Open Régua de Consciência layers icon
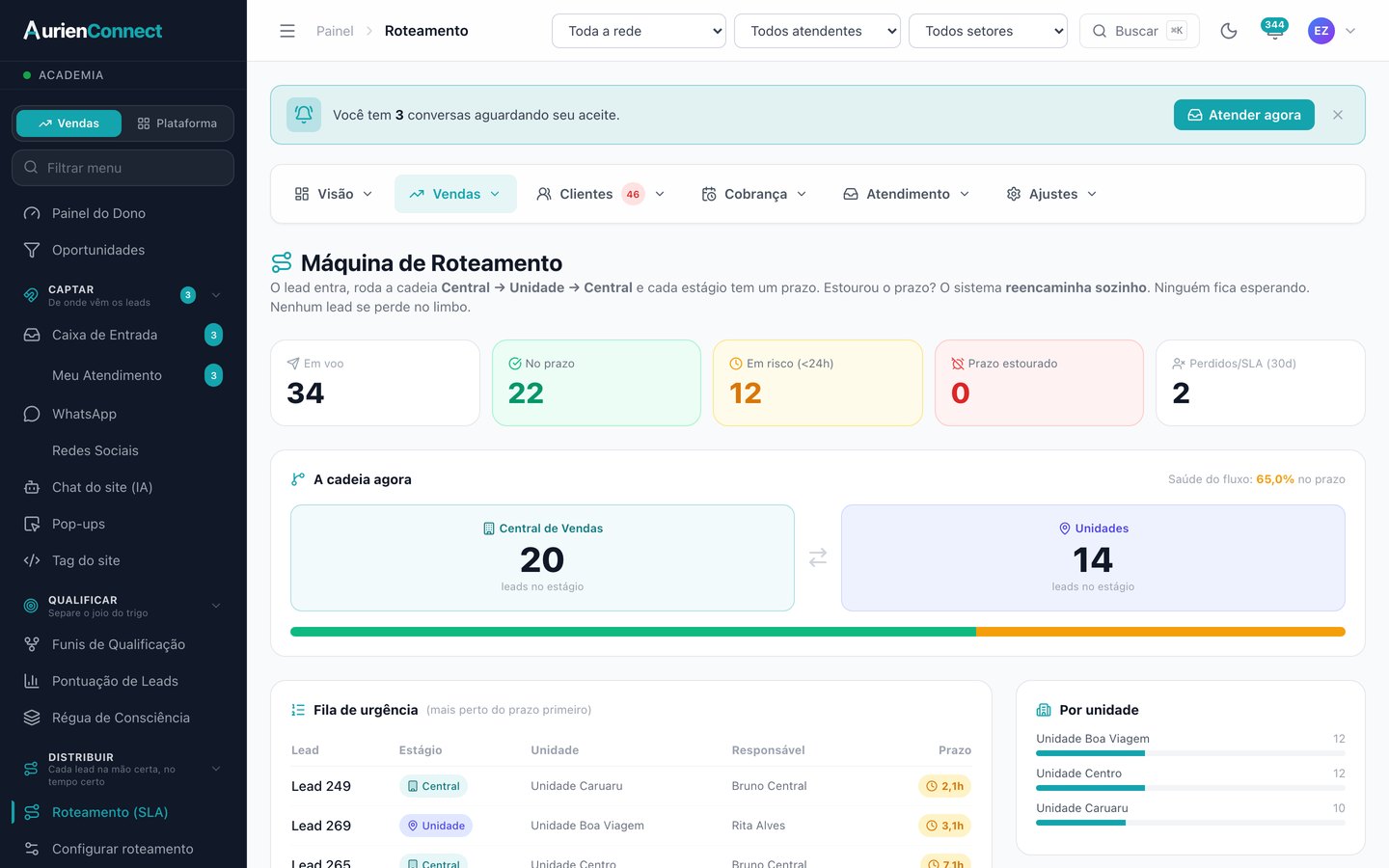Screen dimensions: 1389x868 tap(32, 718)
